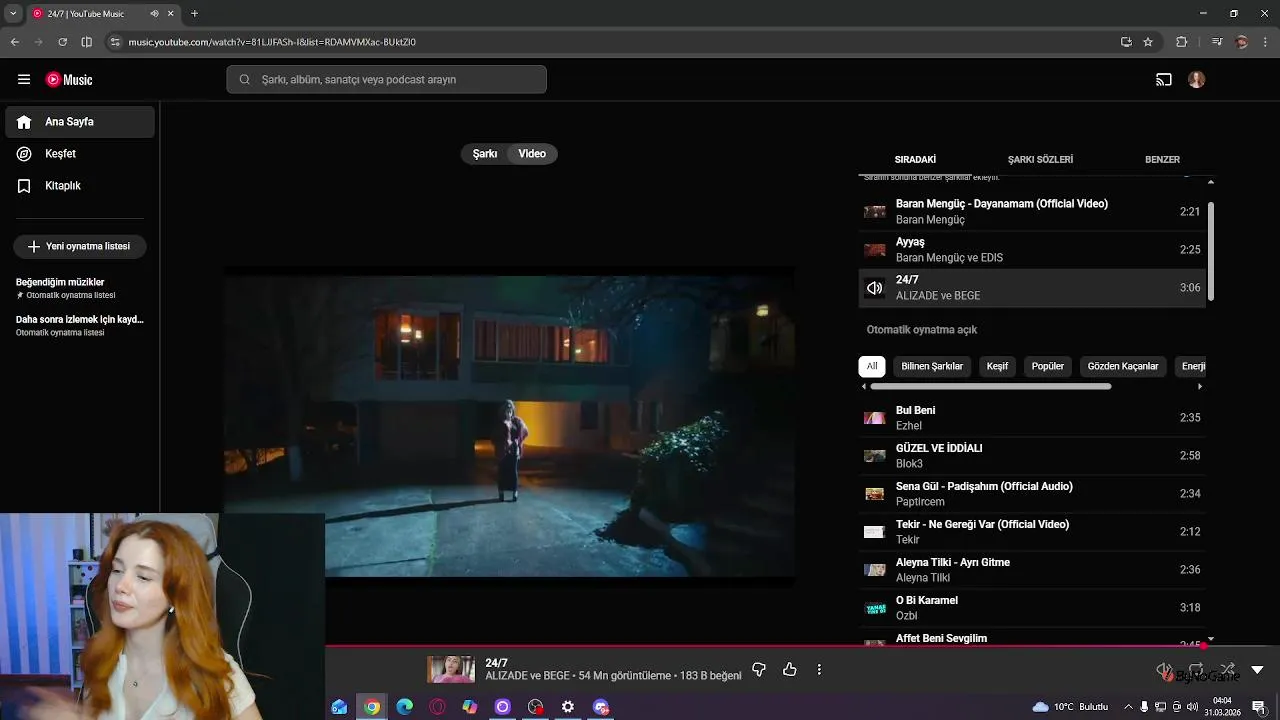
Task: Reload the page
Action: click(x=62, y=42)
